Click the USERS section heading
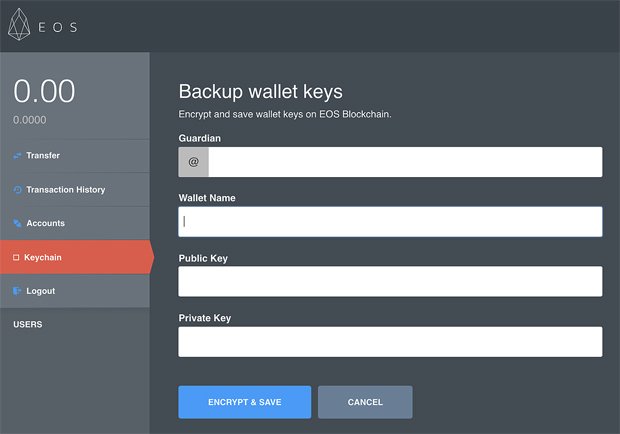This screenshot has height=434, width=620. coord(28,325)
